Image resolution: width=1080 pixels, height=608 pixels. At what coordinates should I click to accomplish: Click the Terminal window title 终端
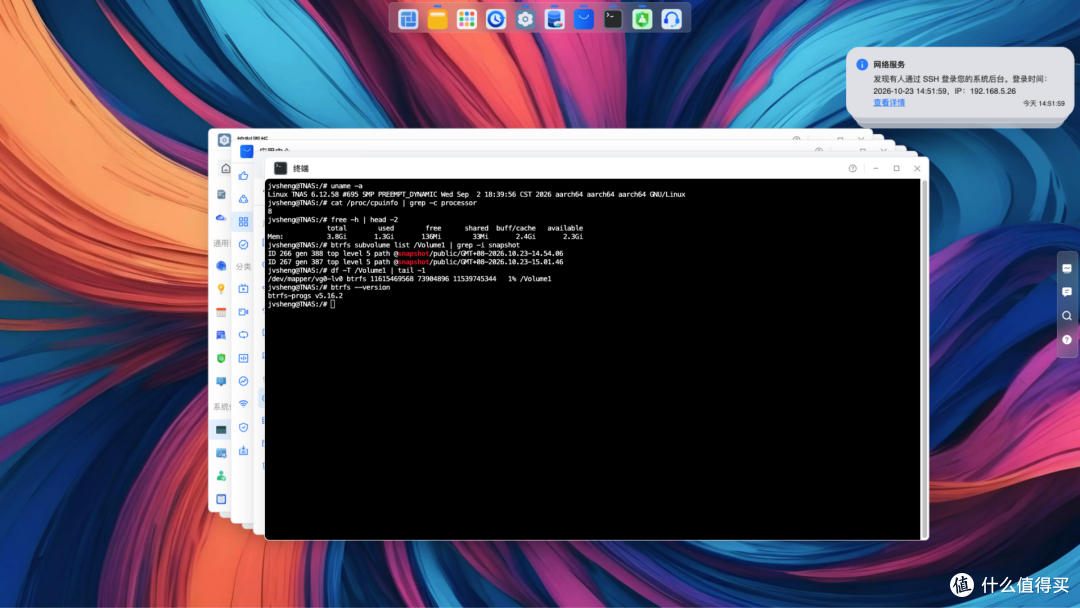301,168
